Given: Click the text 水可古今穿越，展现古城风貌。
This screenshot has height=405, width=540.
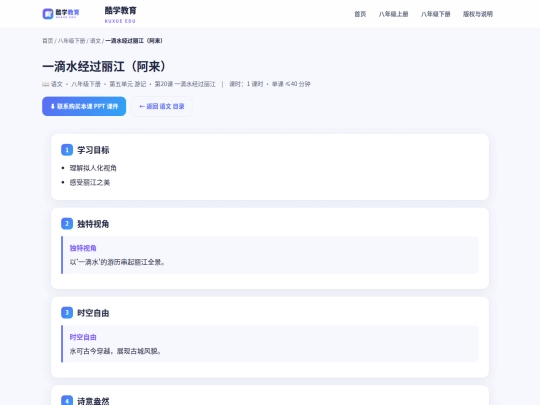Looking at the screenshot, I should (x=115, y=351).
